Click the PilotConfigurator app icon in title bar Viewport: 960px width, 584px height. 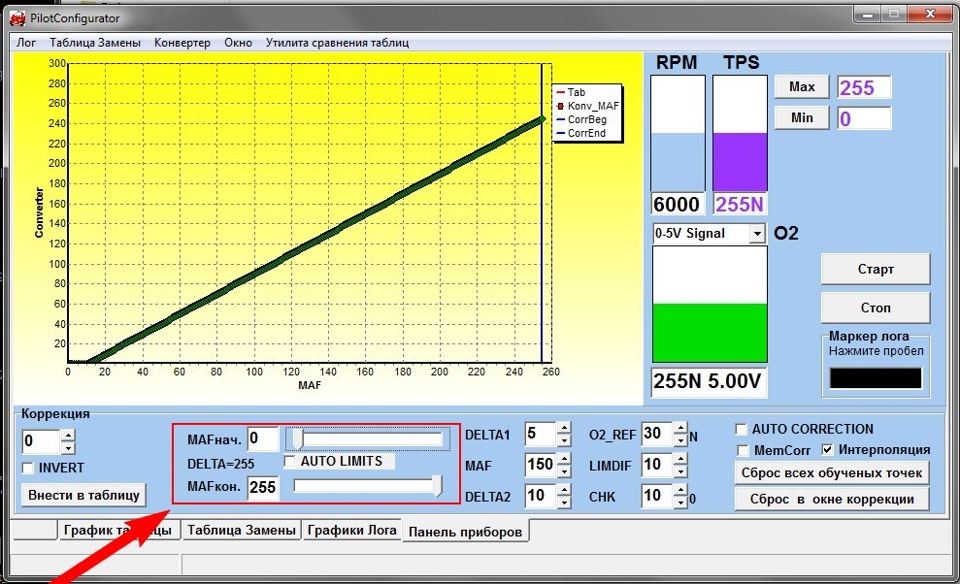[x=17, y=18]
